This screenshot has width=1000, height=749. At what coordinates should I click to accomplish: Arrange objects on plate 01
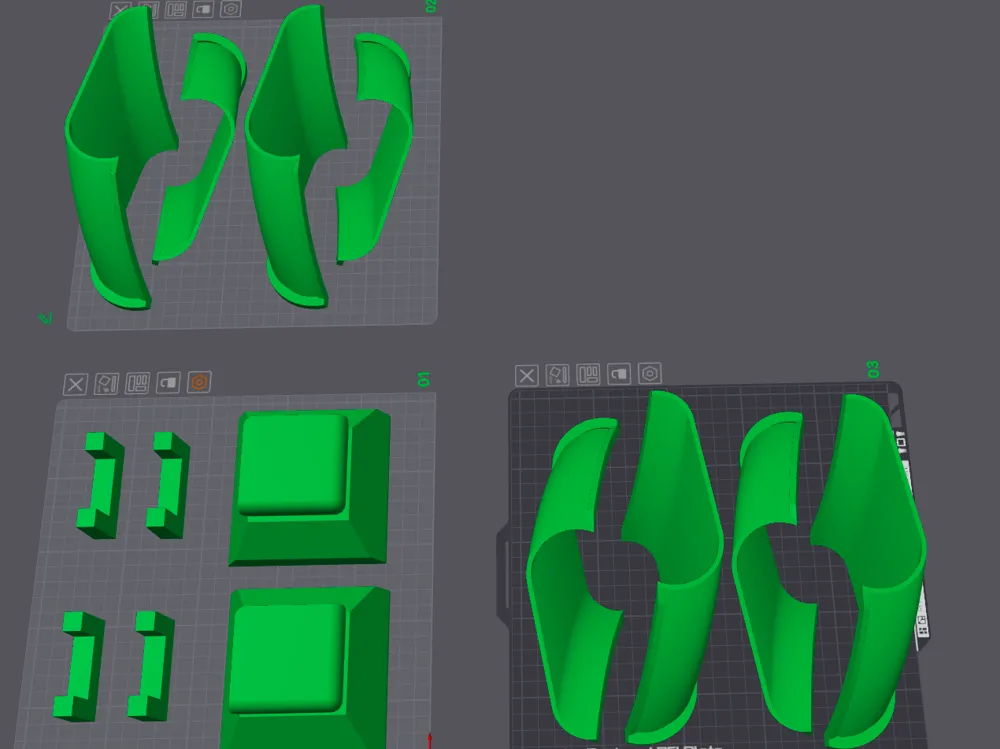click(137, 383)
